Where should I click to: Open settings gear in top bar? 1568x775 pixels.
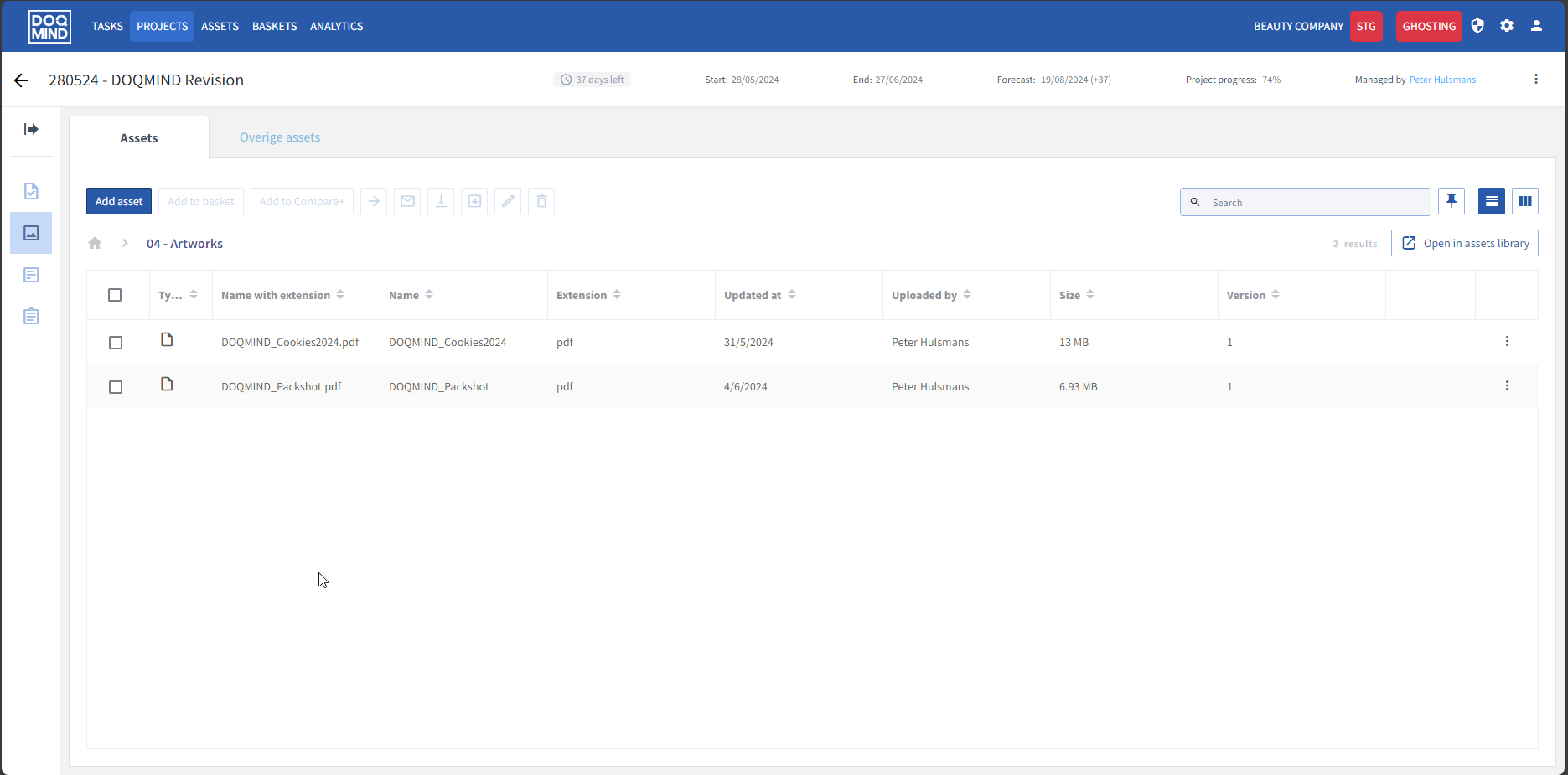click(1507, 26)
